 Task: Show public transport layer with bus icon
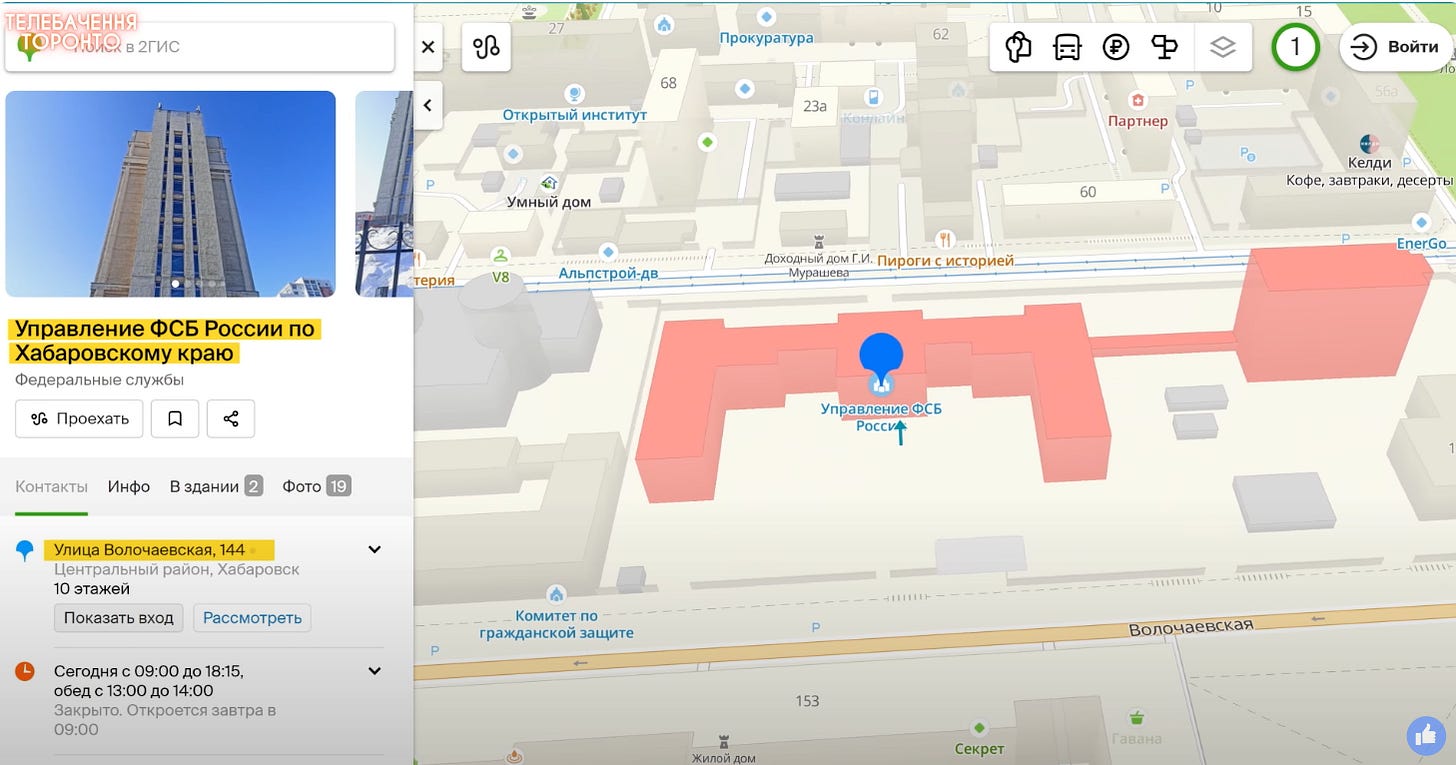pos(1067,47)
